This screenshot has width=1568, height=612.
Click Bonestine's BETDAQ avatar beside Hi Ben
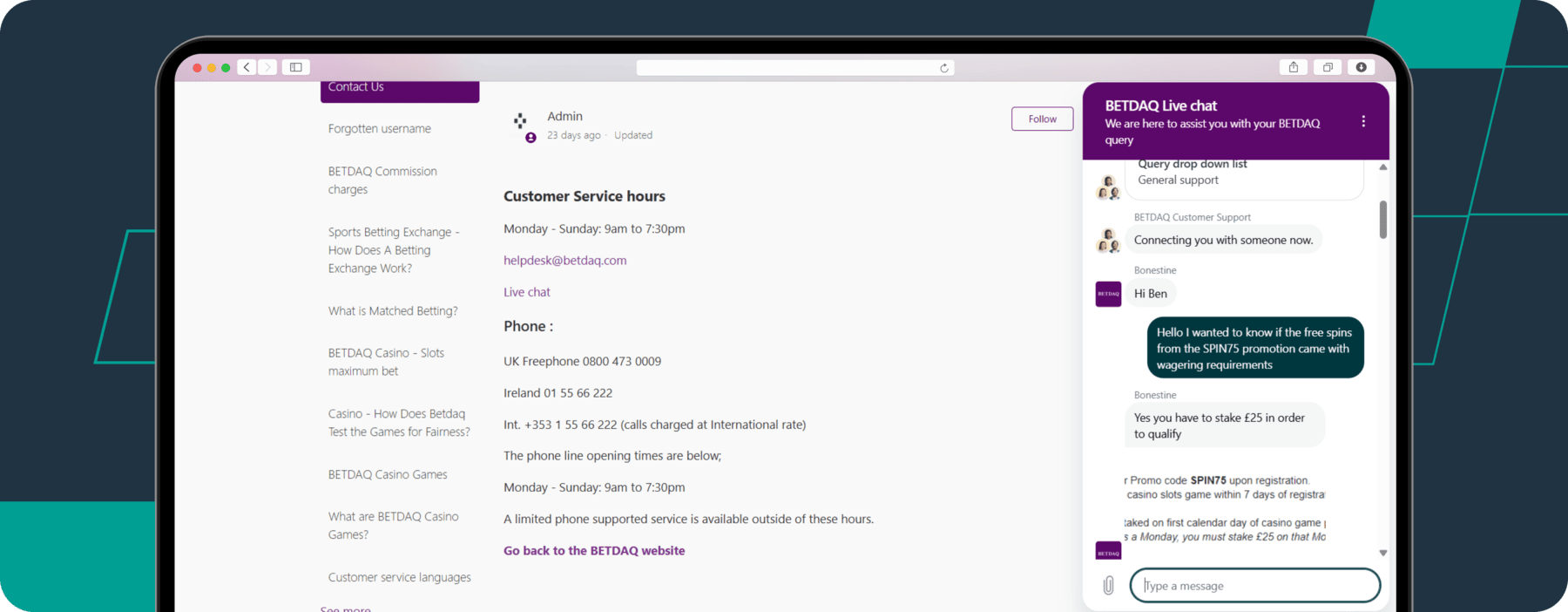[1108, 294]
